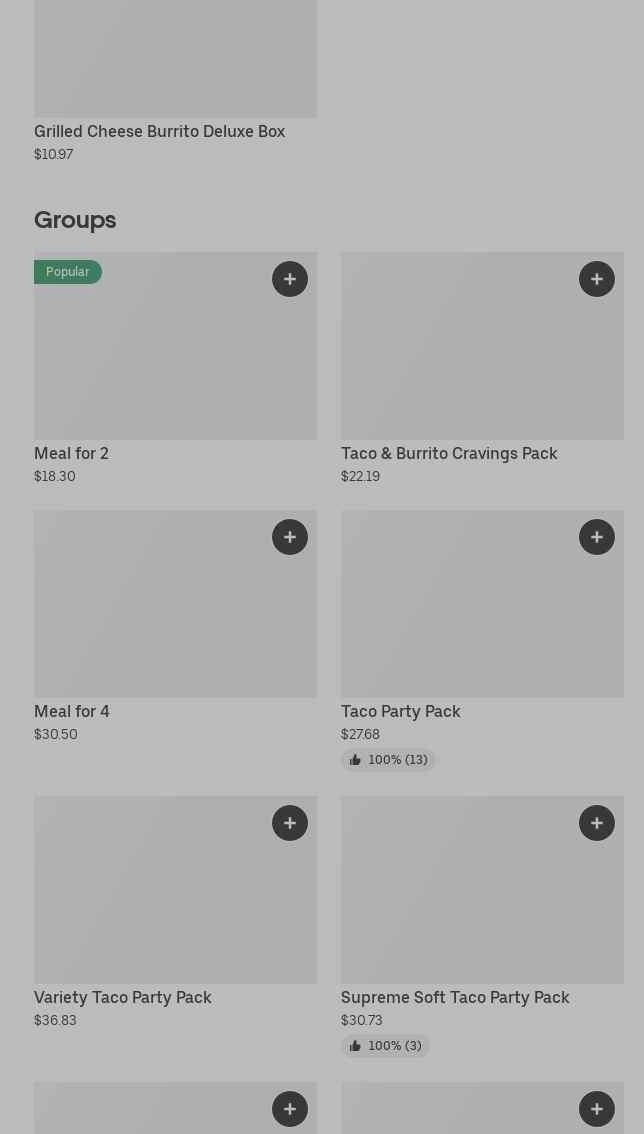Add Taco & Burrito Cravings Pack plus icon
Viewport: 644px width, 1134px height.
(597, 279)
